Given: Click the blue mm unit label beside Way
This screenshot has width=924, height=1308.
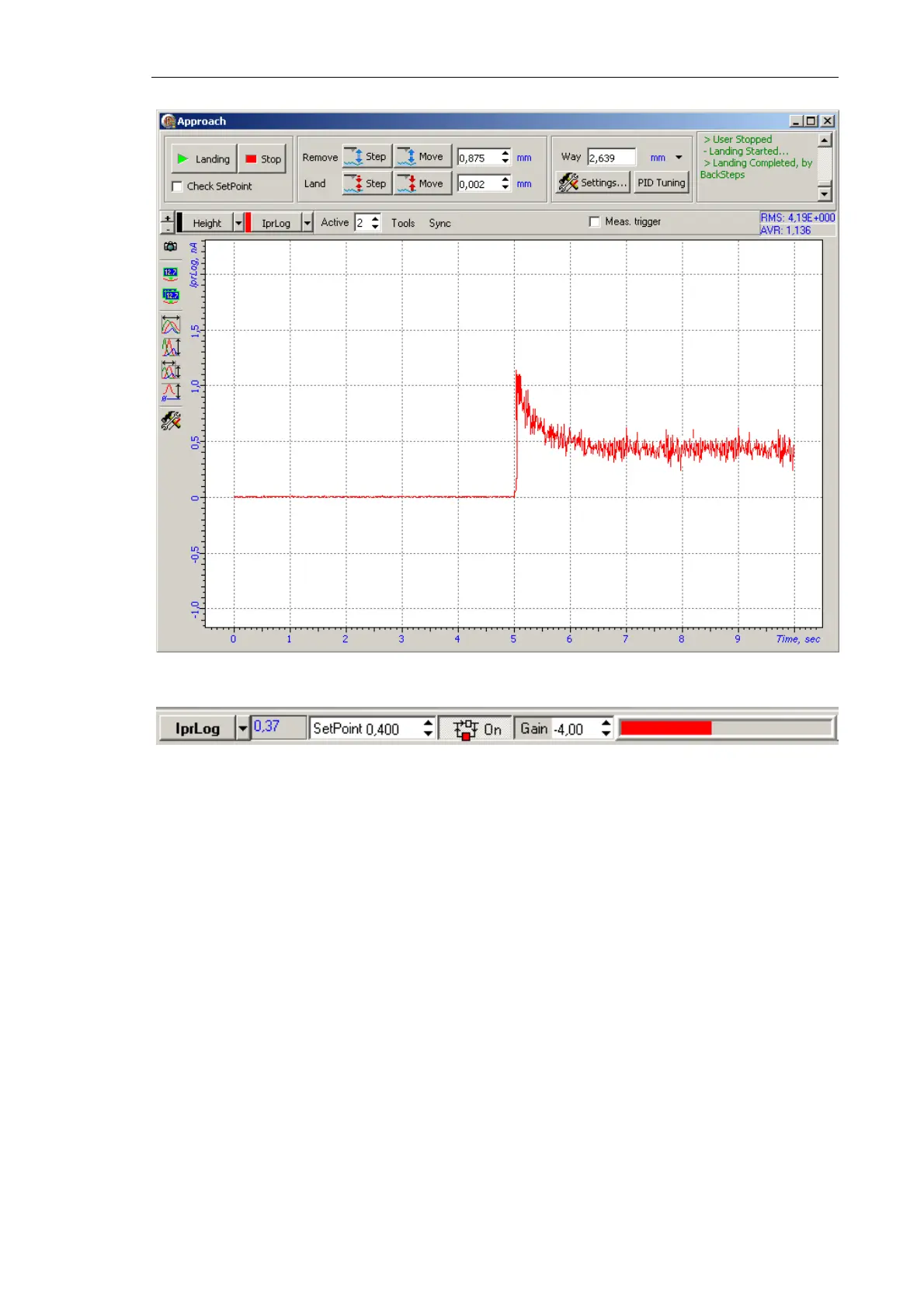Looking at the screenshot, I should (658, 158).
